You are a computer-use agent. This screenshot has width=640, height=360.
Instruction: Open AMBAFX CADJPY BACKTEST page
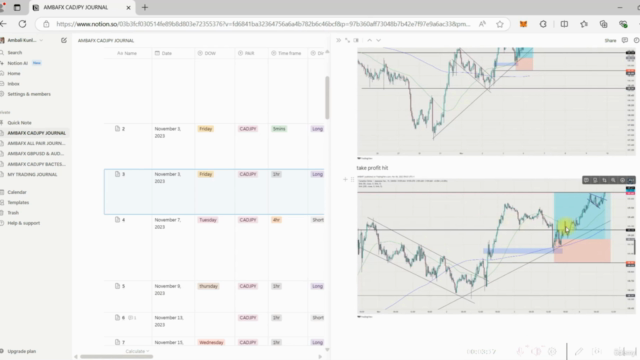36,164
